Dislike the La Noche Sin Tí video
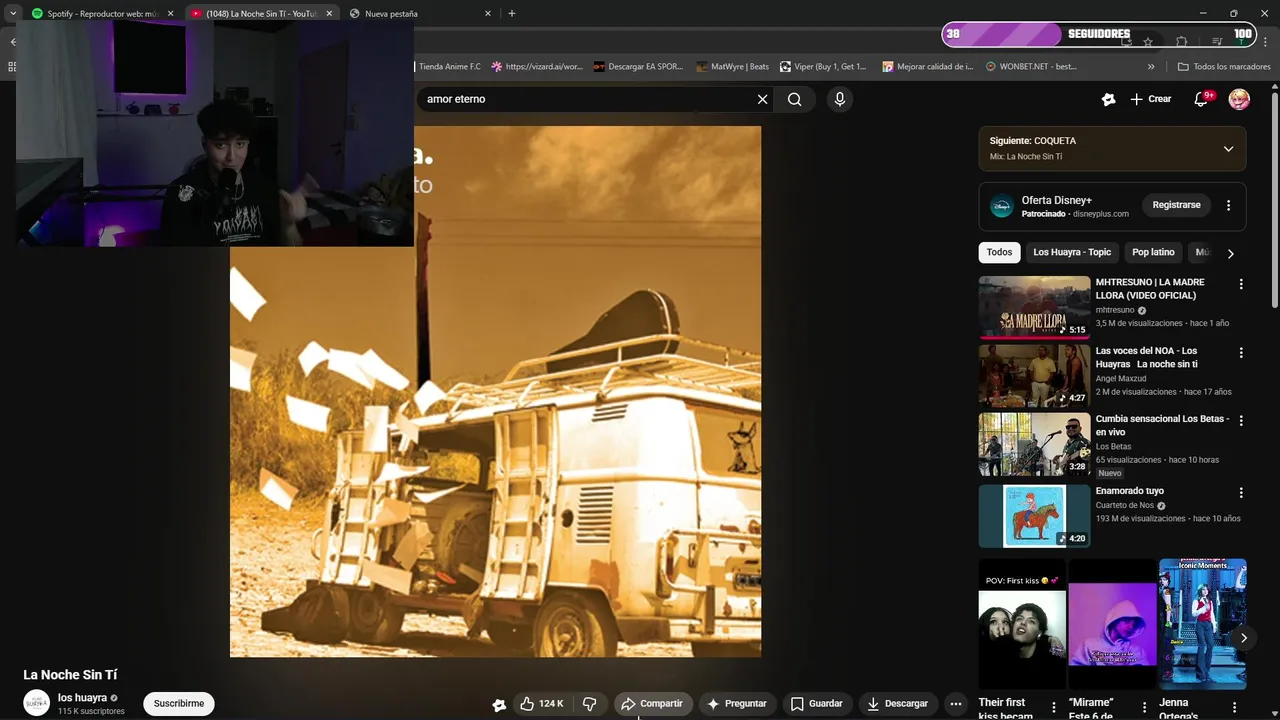The height and width of the screenshot is (720, 1280). pyautogui.click(x=590, y=703)
